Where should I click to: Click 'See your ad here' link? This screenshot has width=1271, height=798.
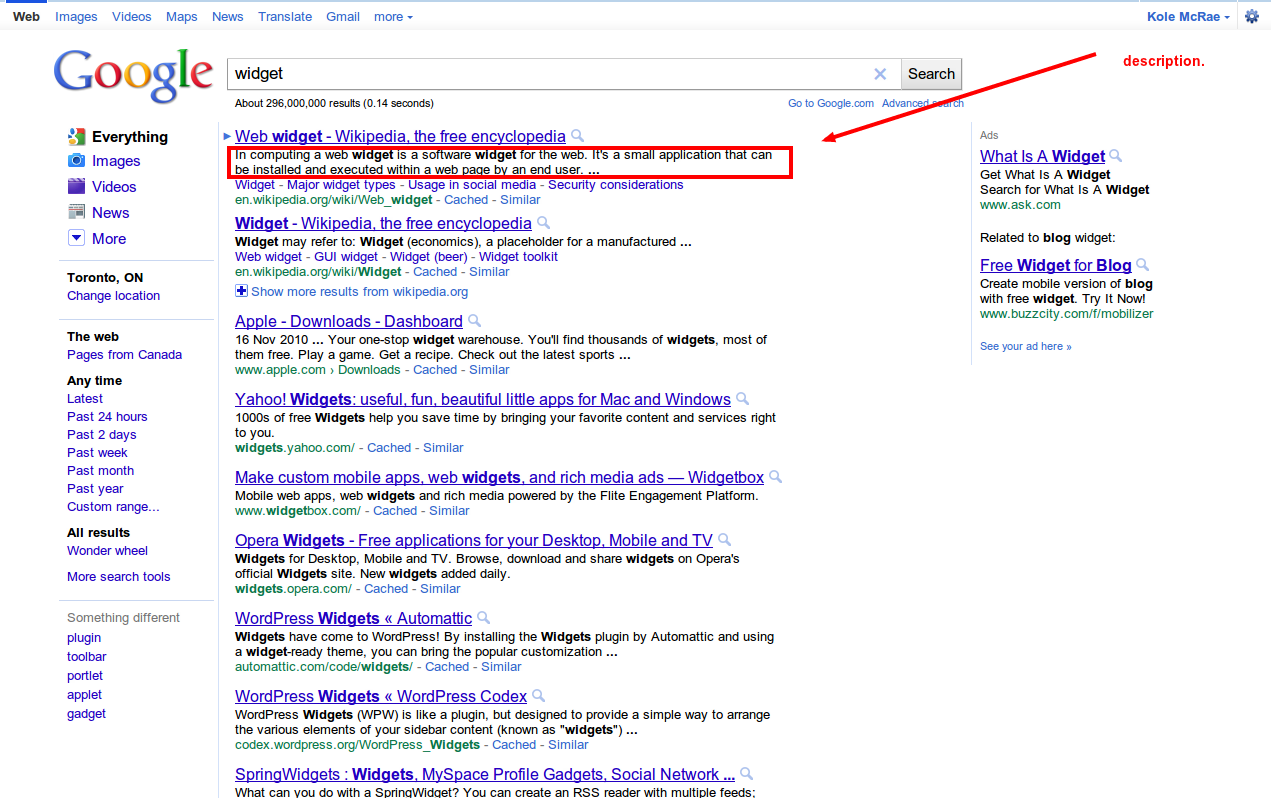[1025, 346]
